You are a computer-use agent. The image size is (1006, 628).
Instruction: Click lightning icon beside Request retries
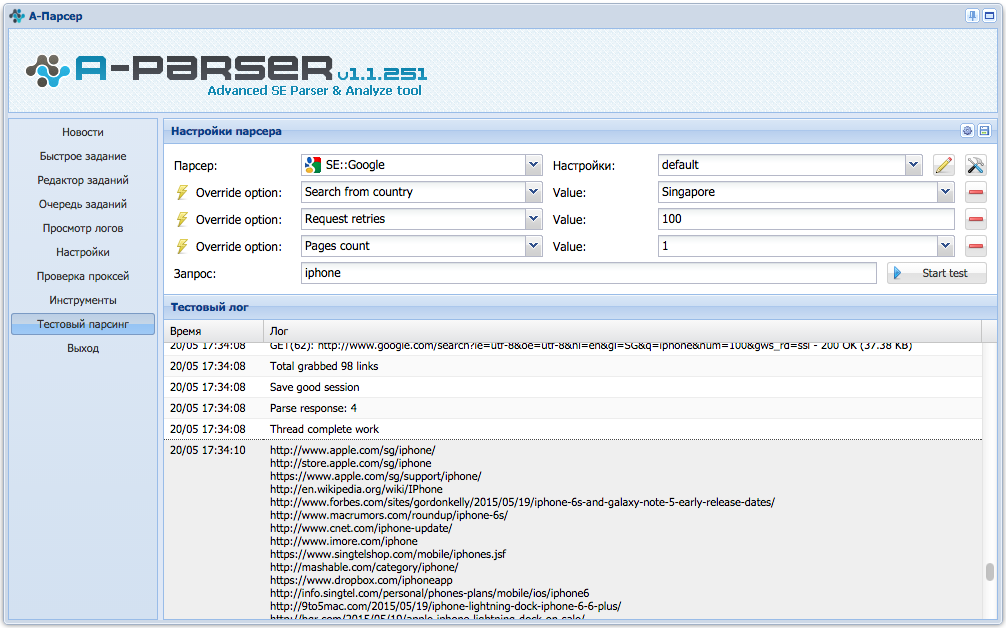[x=182, y=219]
